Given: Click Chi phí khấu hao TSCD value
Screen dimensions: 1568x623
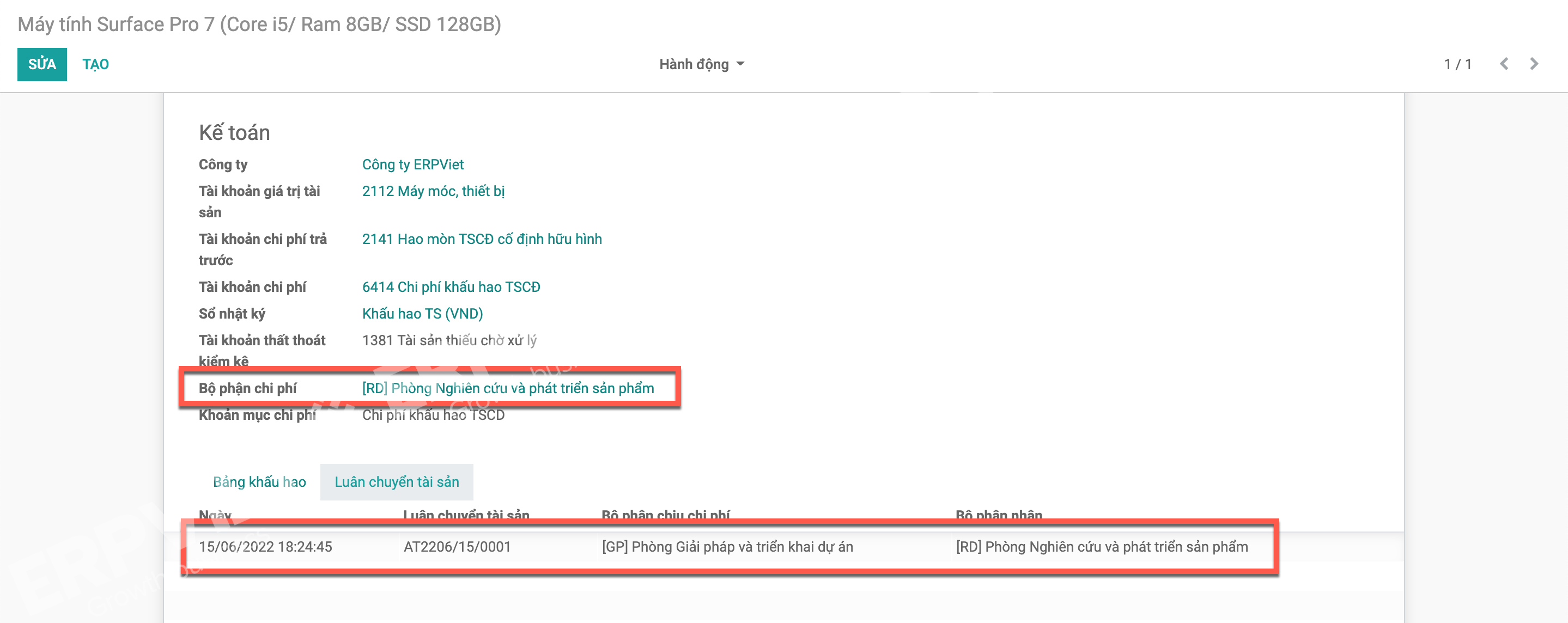Looking at the screenshot, I should point(433,415).
